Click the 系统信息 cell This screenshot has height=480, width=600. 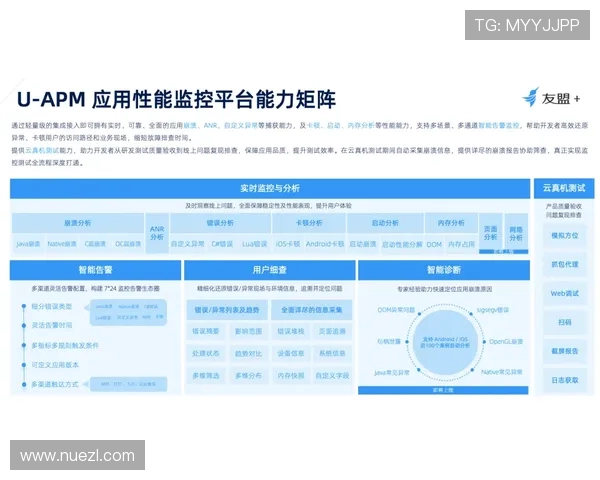[x=332, y=354]
